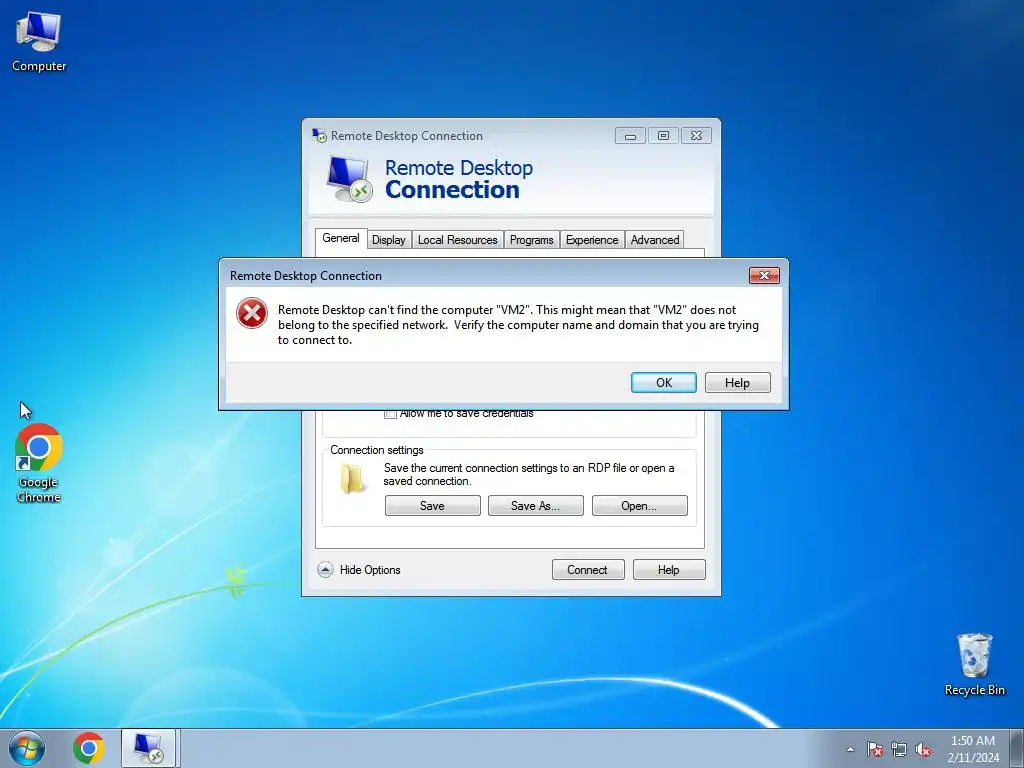Show hidden system tray icons
The width and height of the screenshot is (1024, 768).
(x=850, y=749)
